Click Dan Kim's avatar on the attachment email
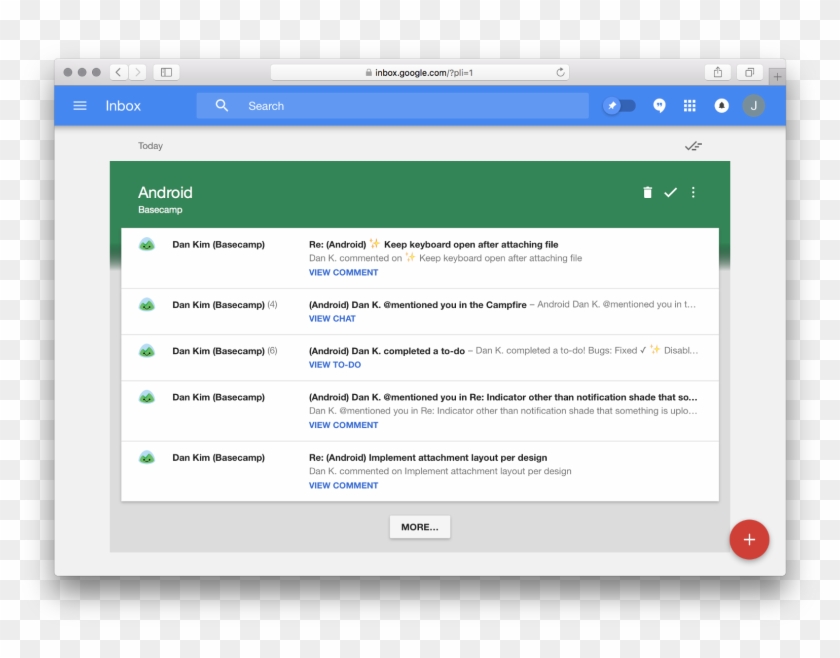 (x=147, y=458)
